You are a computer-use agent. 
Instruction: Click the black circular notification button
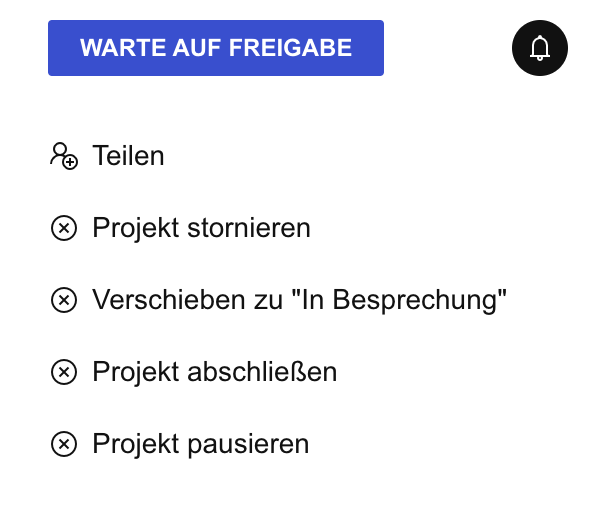pyautogui.click(x=540, y=48)
